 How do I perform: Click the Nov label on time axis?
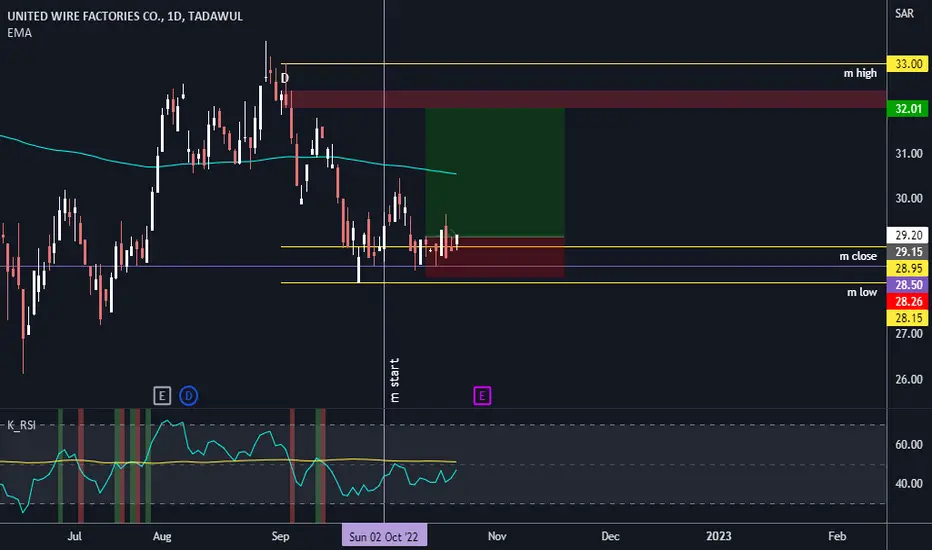coord(497,536)
